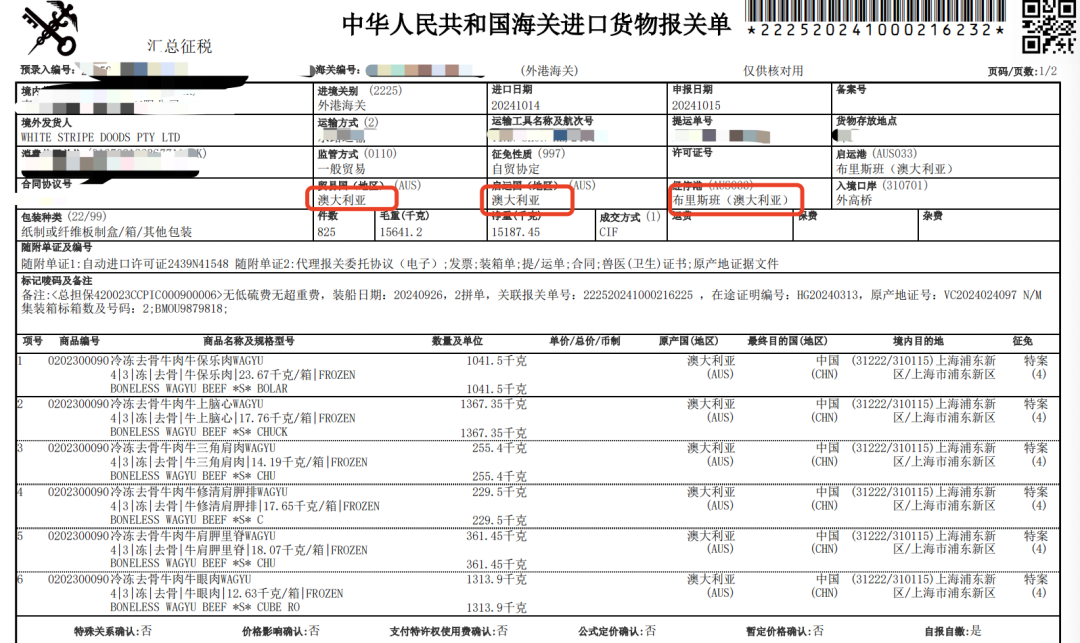
Task: Click the 商品编号 column header
Action: pyautogui.click(x=79, y=341)
